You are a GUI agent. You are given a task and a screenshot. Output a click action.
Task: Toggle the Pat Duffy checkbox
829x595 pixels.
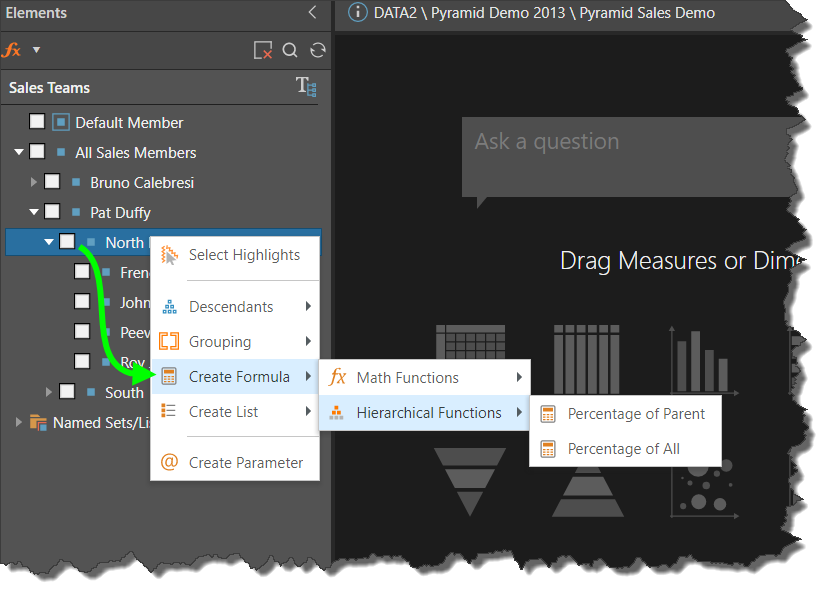tap(52, 212)
